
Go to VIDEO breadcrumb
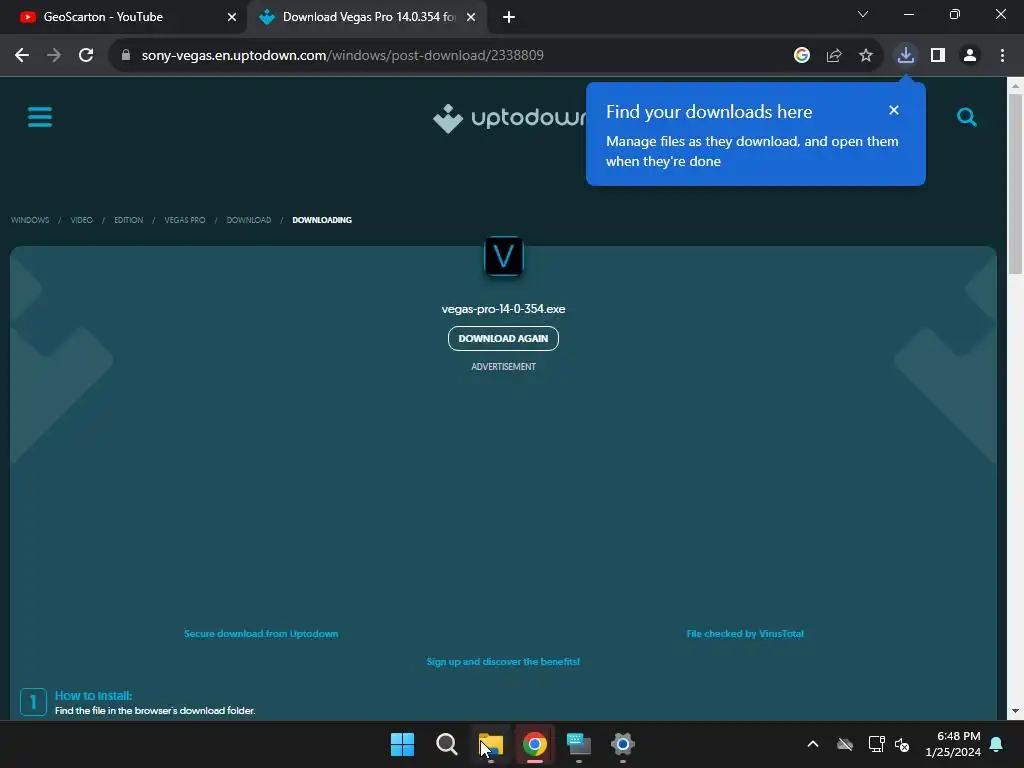click(82, 220)
